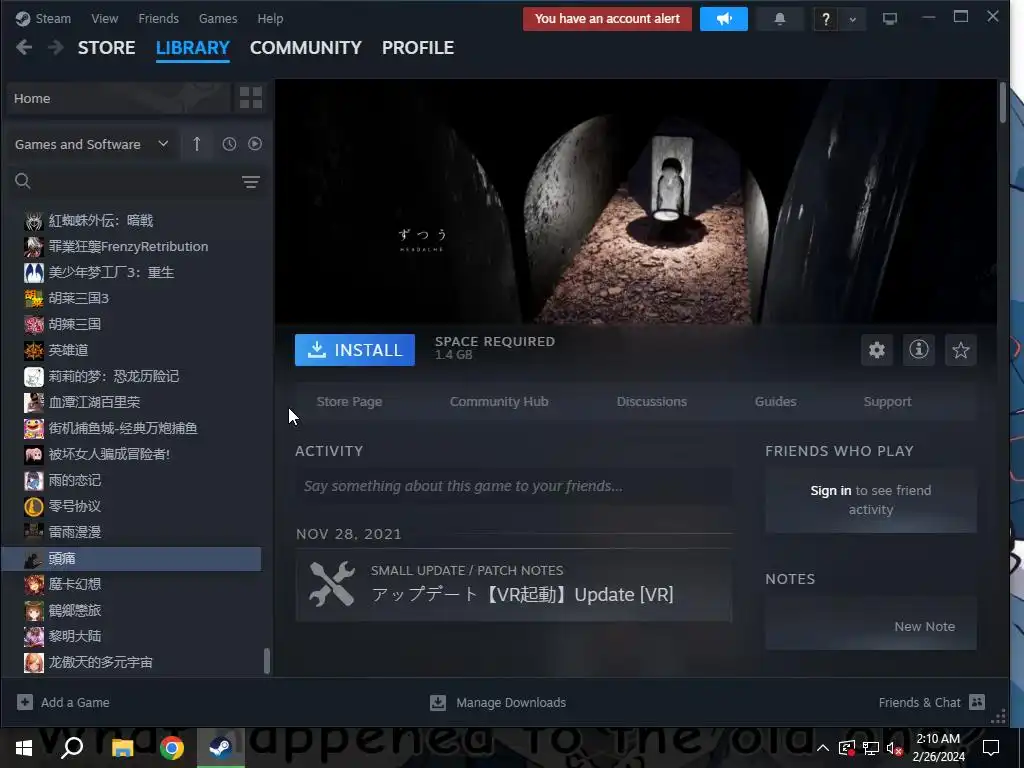Screen dimensions: 1024x768
Task: Click the account alert banner
Action: [607, 19]
